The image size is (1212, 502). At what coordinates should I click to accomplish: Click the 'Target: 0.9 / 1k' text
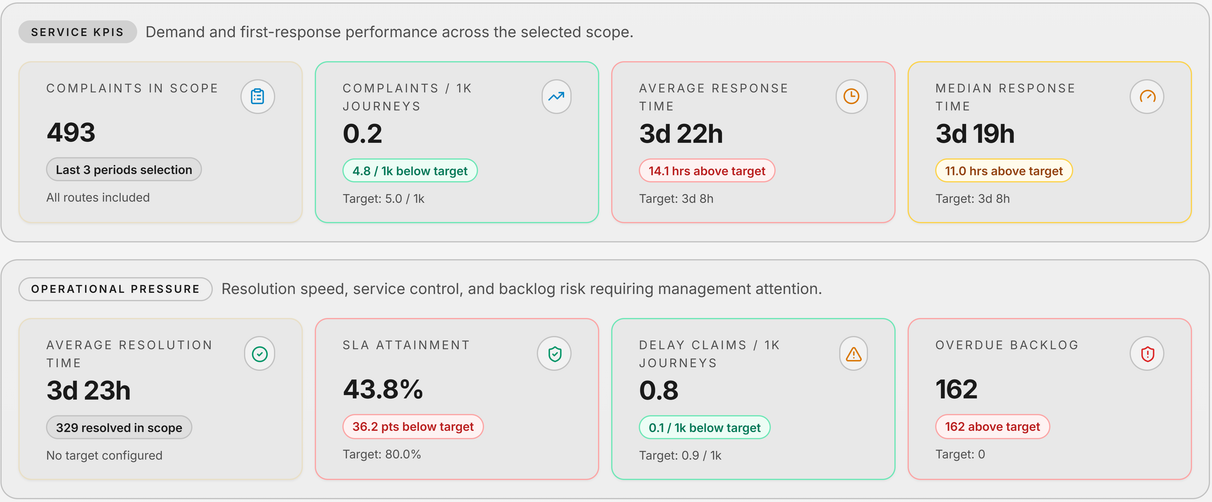[x=681, y=456]
